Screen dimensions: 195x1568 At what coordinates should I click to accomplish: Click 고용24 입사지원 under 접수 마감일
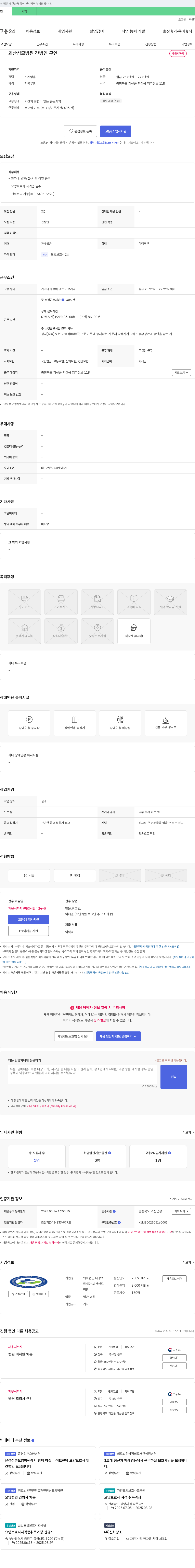[x=29, y=920]
